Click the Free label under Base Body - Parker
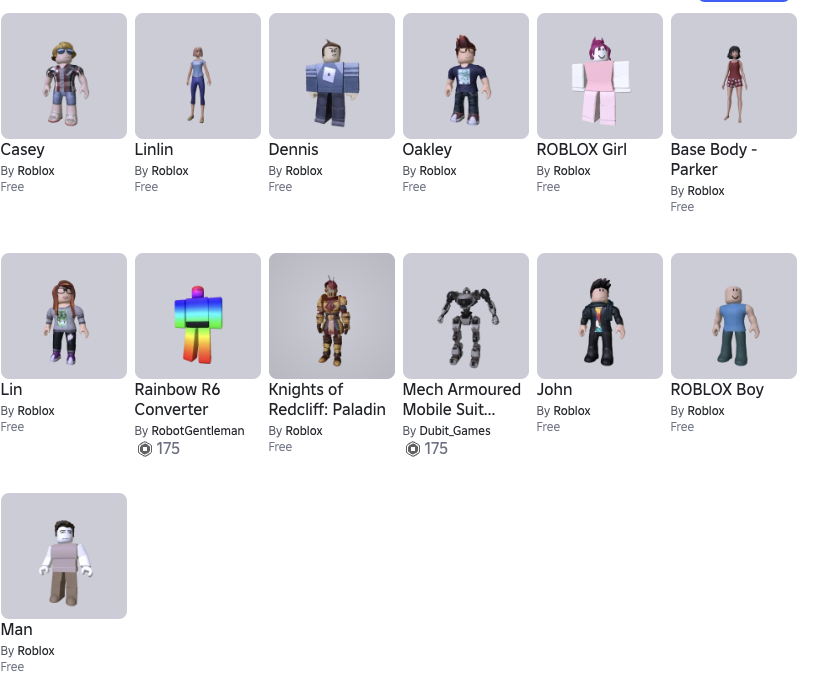The width and height of the screenshot is (824, 698). point(683,207)
